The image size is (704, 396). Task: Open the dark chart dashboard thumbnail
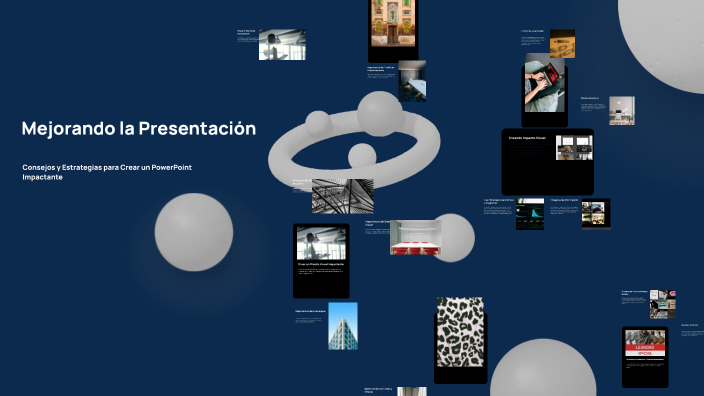pyautogui.click(x=530, y=214)
